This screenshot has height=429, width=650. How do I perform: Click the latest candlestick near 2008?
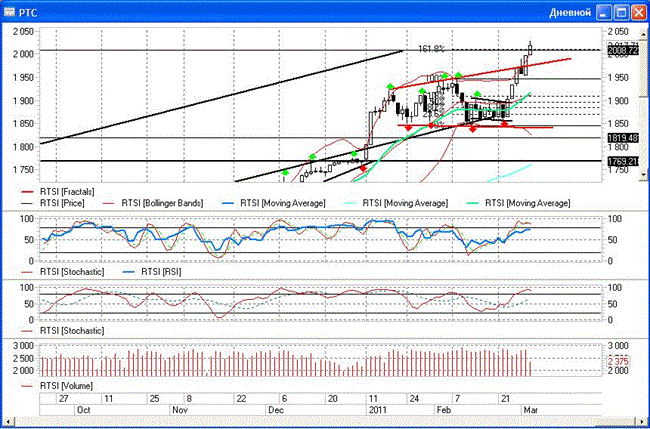530,49
